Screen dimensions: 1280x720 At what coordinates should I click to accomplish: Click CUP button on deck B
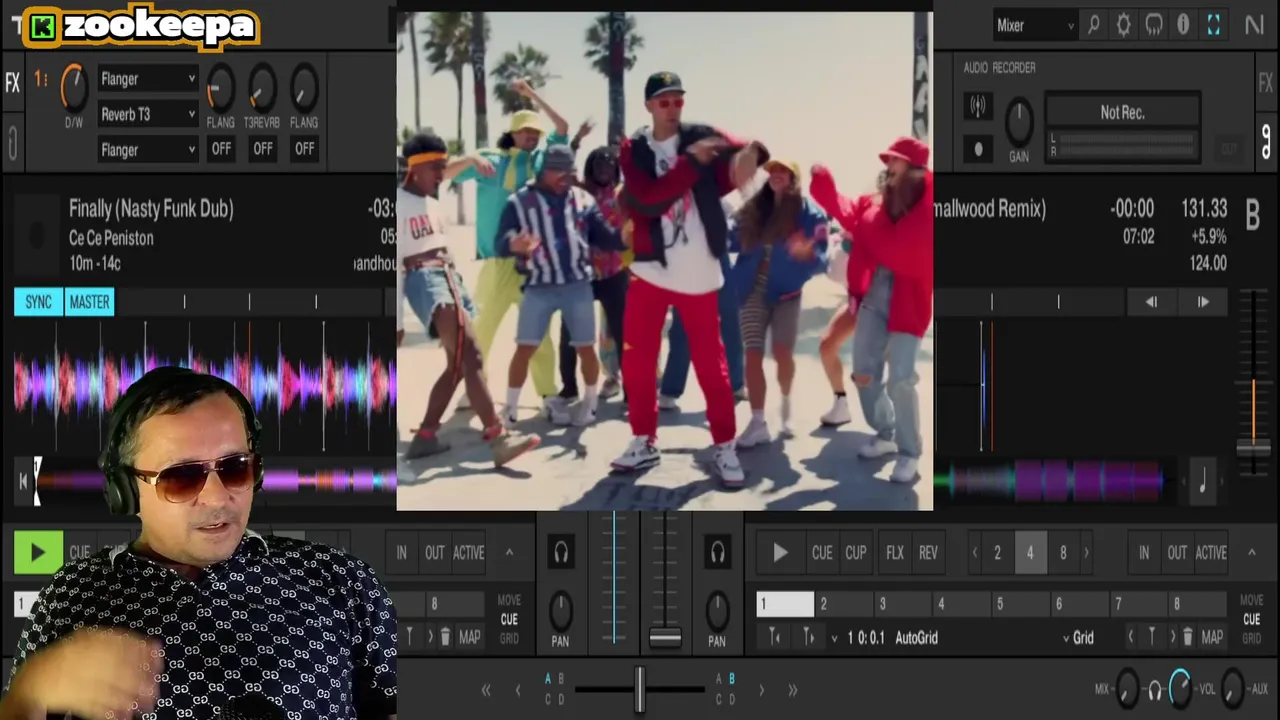pyautogui.click(x=856, y=553)
